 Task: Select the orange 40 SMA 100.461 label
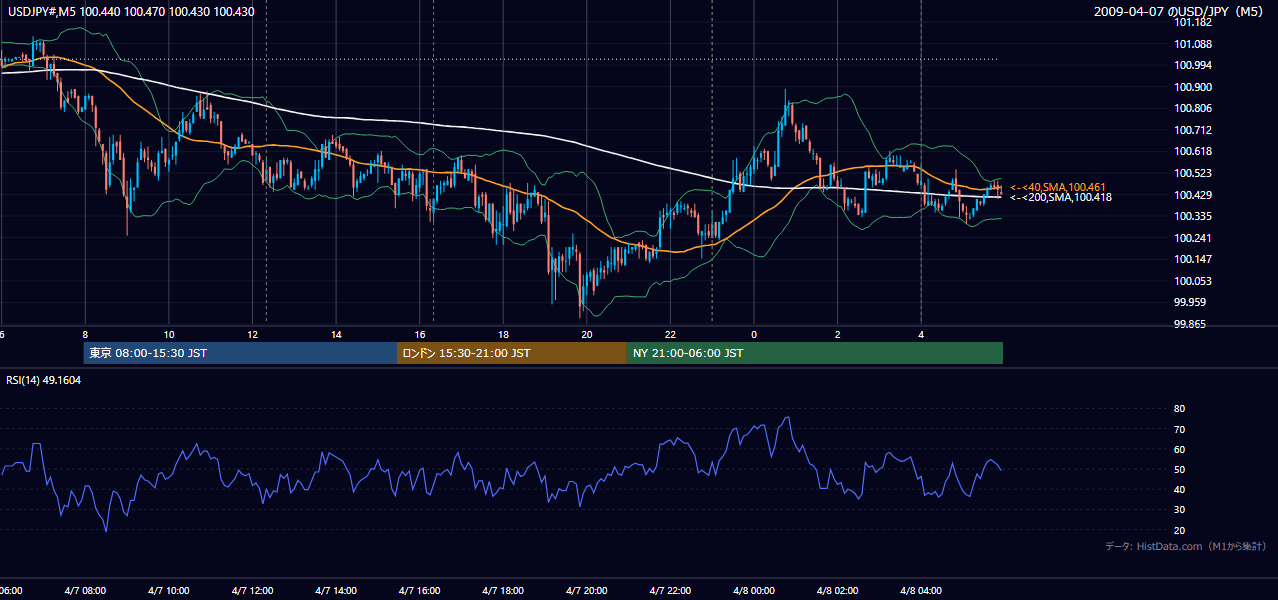pyautogui.click(x=1058, y=187)
